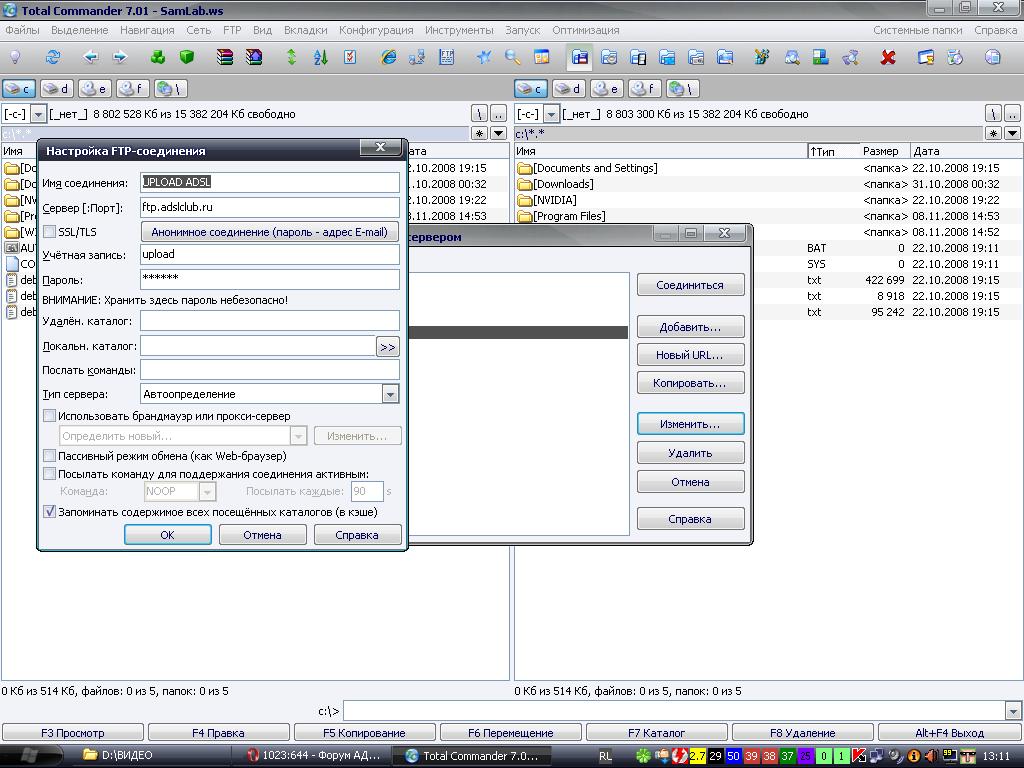1024x768 pixels.
Task: Open left panel drive selection dropdown
Action: coord(39,114)
